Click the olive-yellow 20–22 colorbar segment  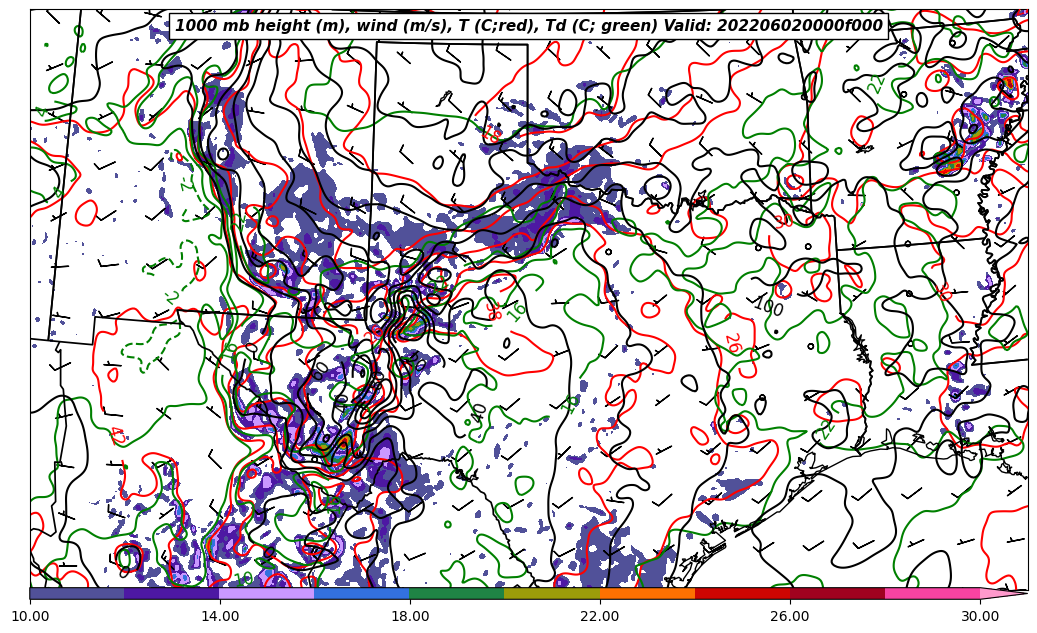552,593
